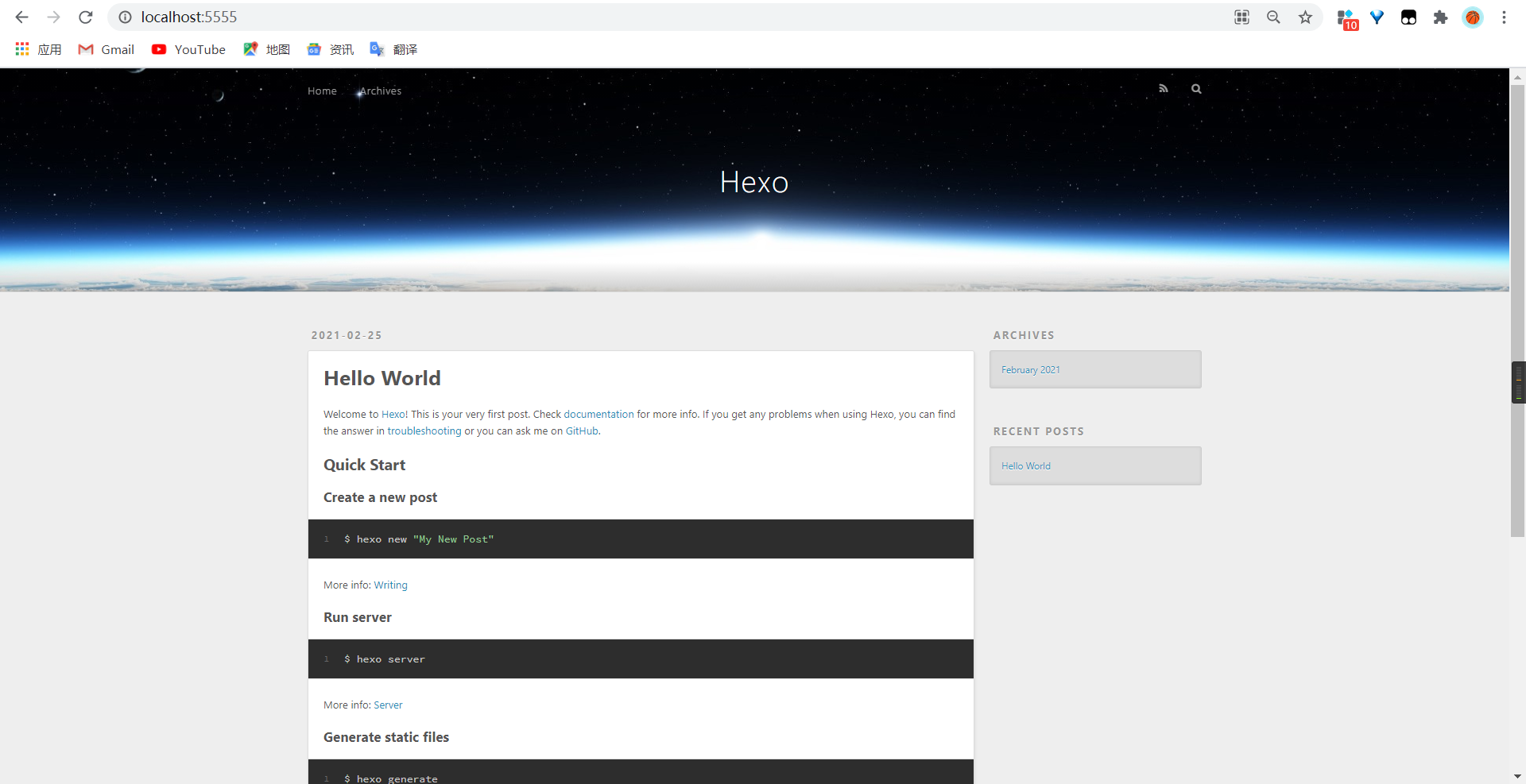Open the Hello World post title
The width and height of the screenshot is (1526, 784).
tap(381, 378)
